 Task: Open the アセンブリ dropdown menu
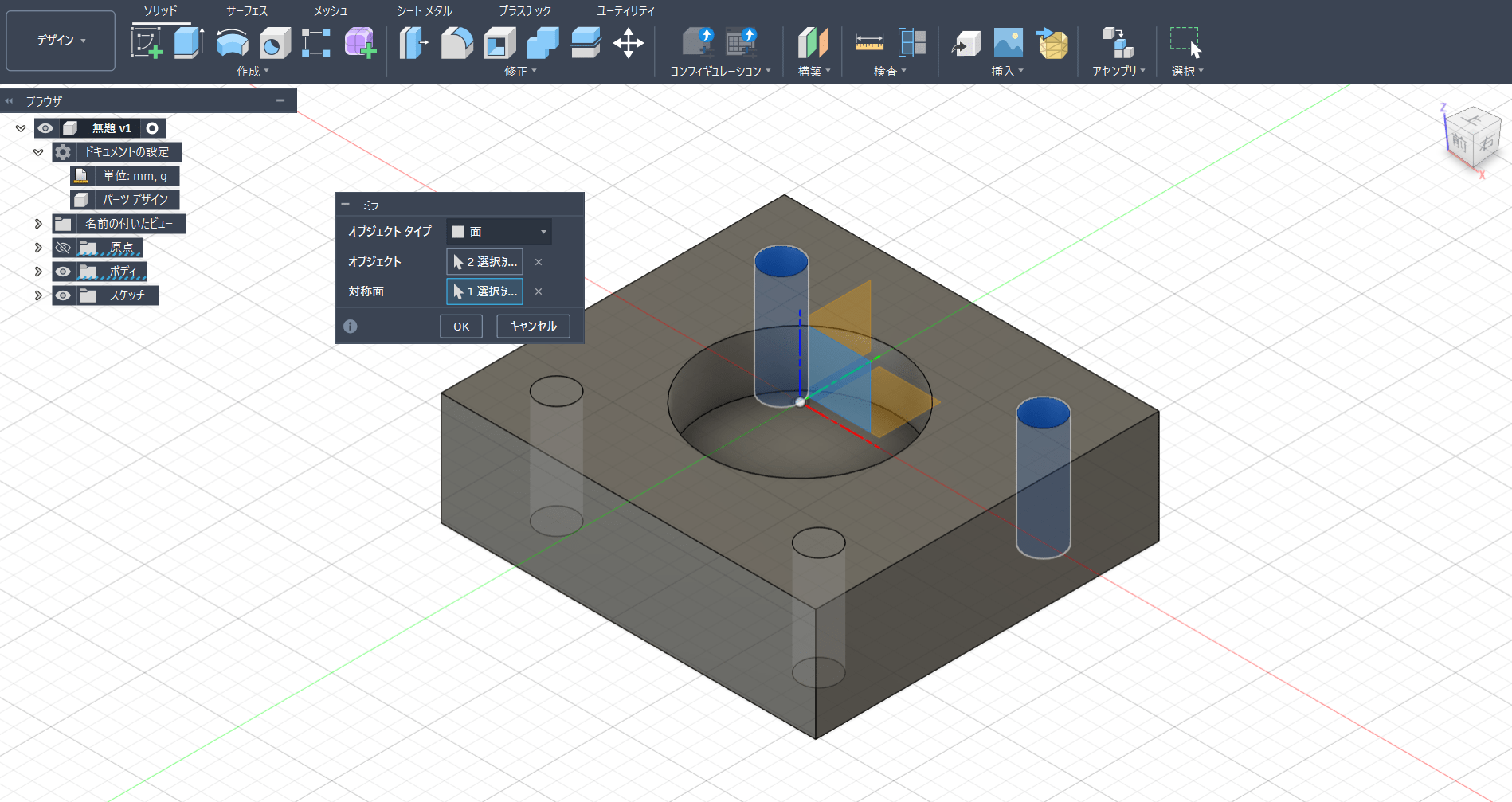[x=1118, y=72]
